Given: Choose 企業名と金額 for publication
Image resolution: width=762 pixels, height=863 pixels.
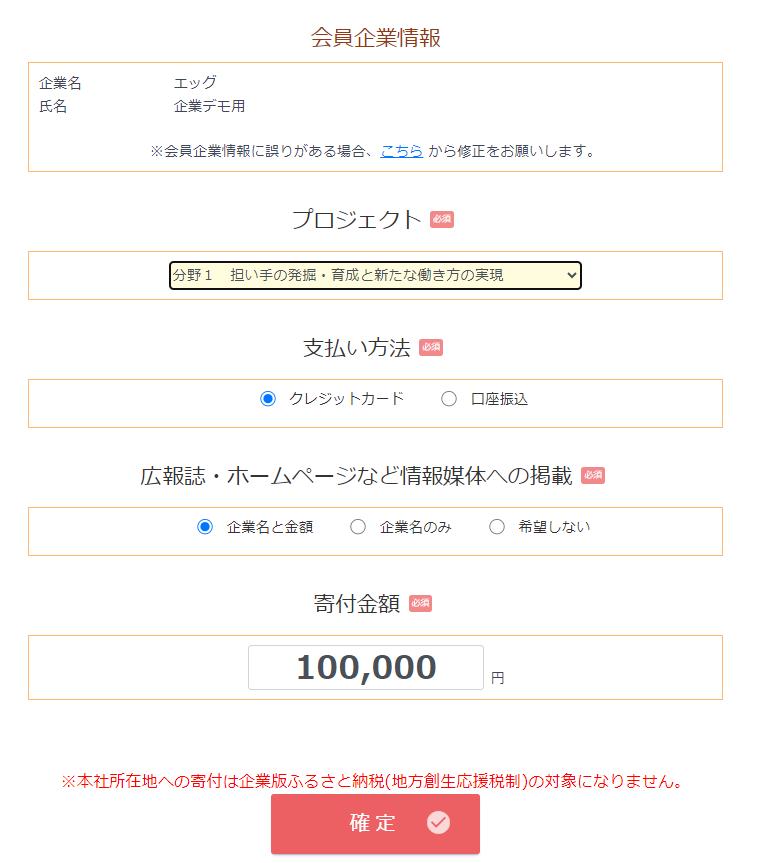Looking at the screenshot, I should tap(203, 526).
